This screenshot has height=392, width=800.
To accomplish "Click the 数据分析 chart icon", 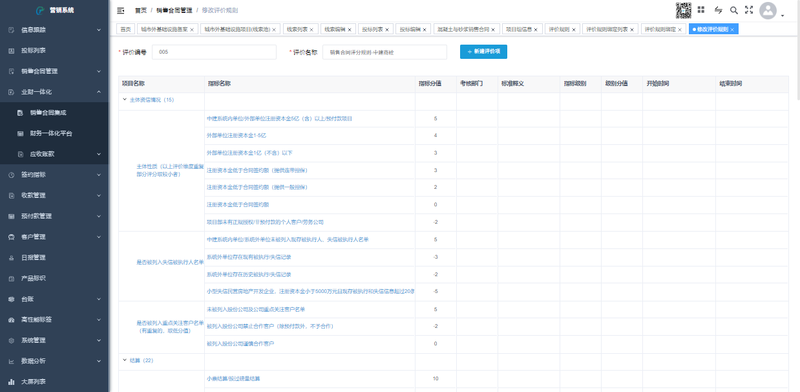I will tap(11, 361).
